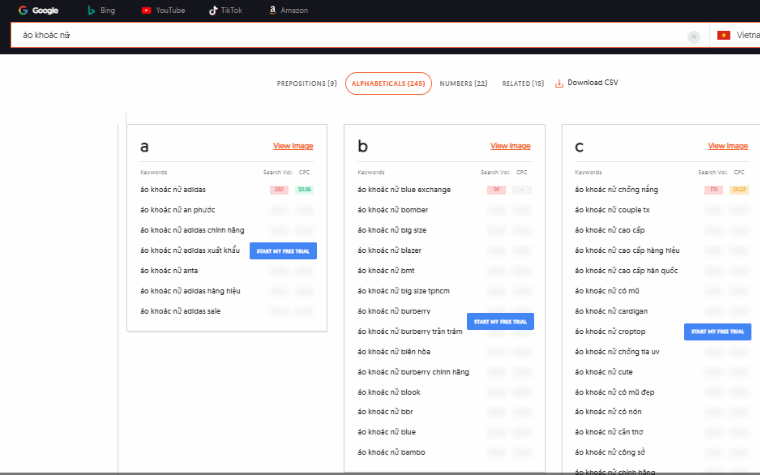Screen dimensions: 760x475
Task: Select keyword 'áo khoác nữ anta'
Action: click(169, 270)
